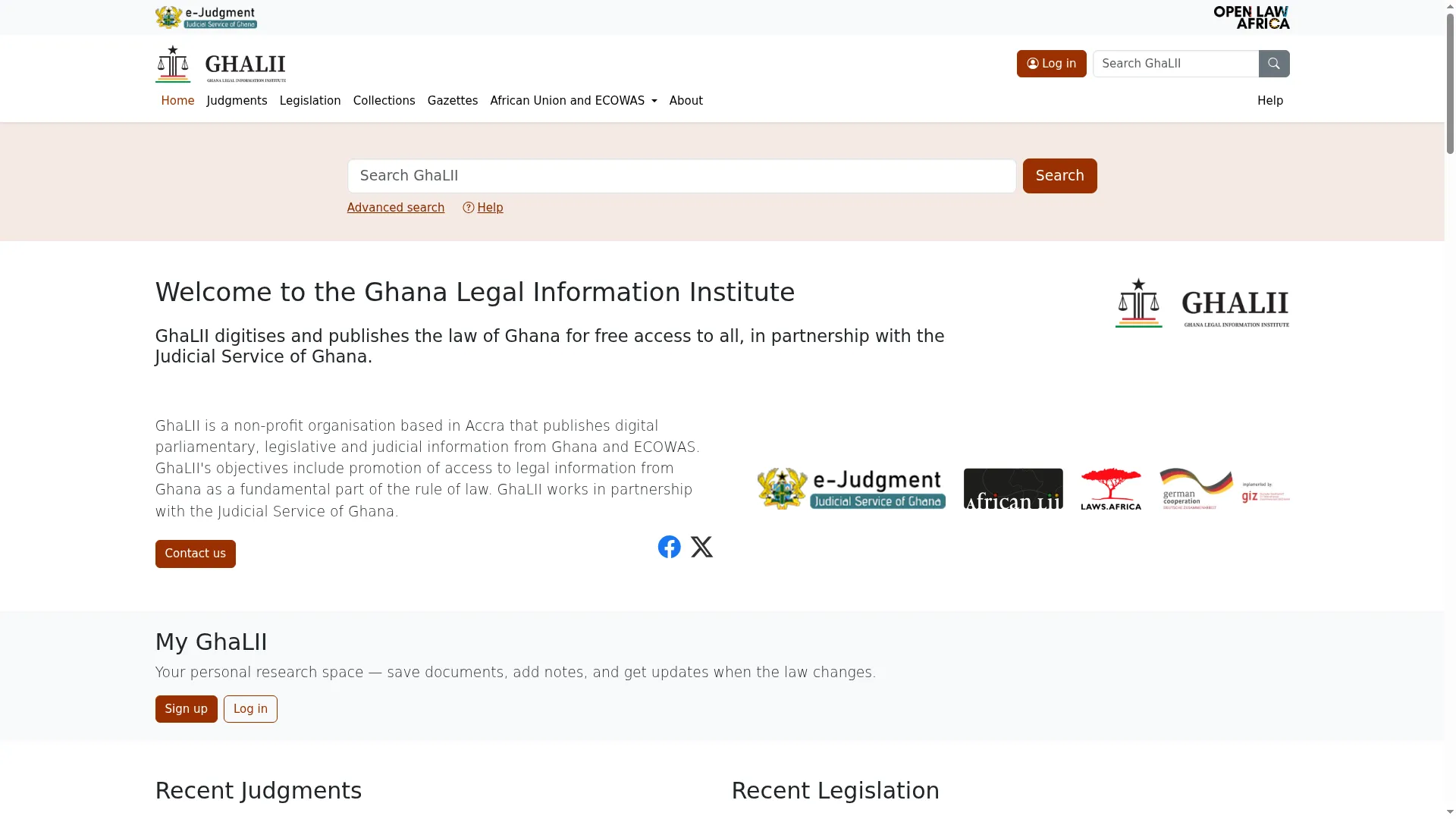Go to Legislation in navigation bar

click(310, 101)
